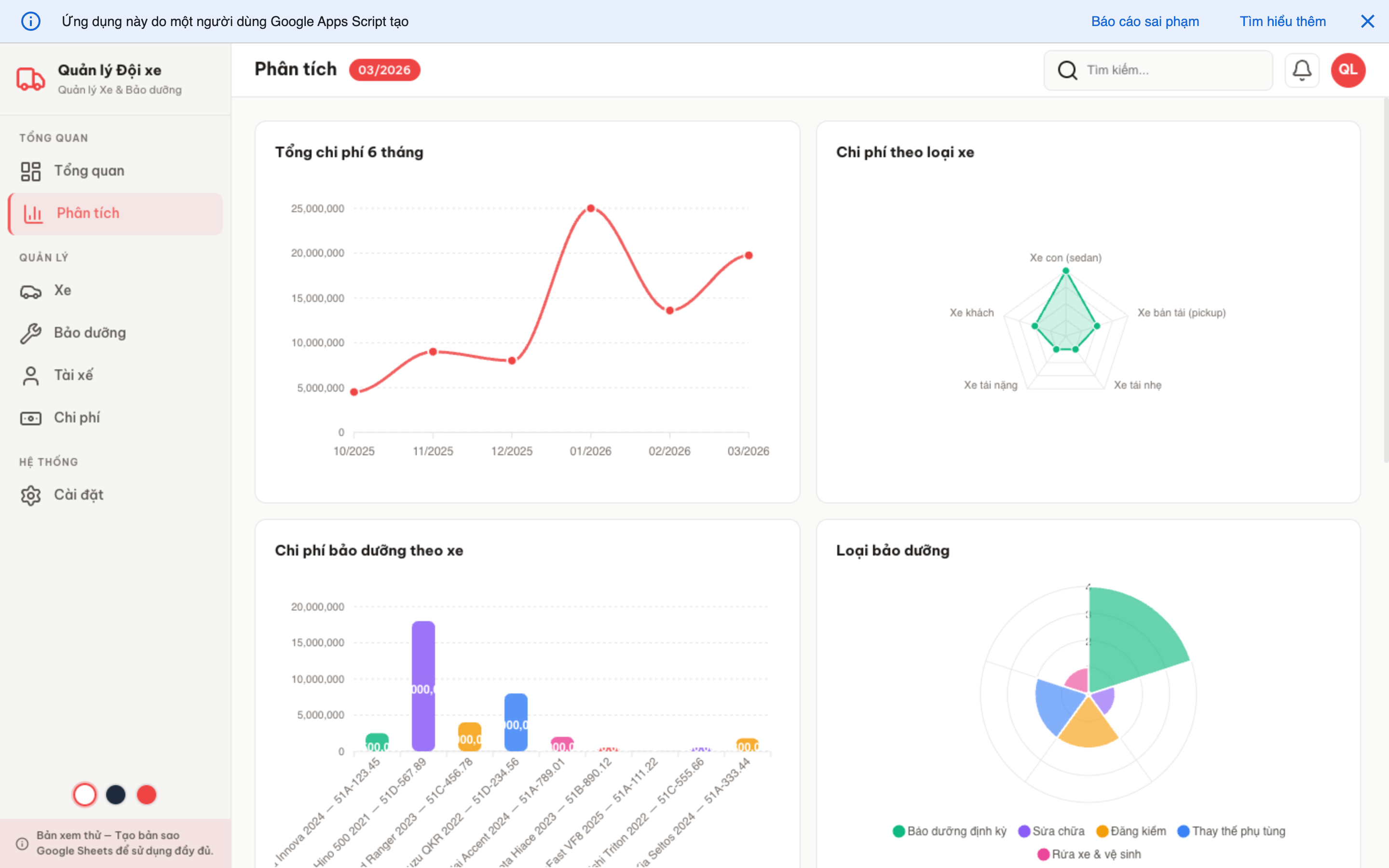Screen dimensions: 1389x868
Task: Click the red truck logo icon
Action: pos(30,79)
